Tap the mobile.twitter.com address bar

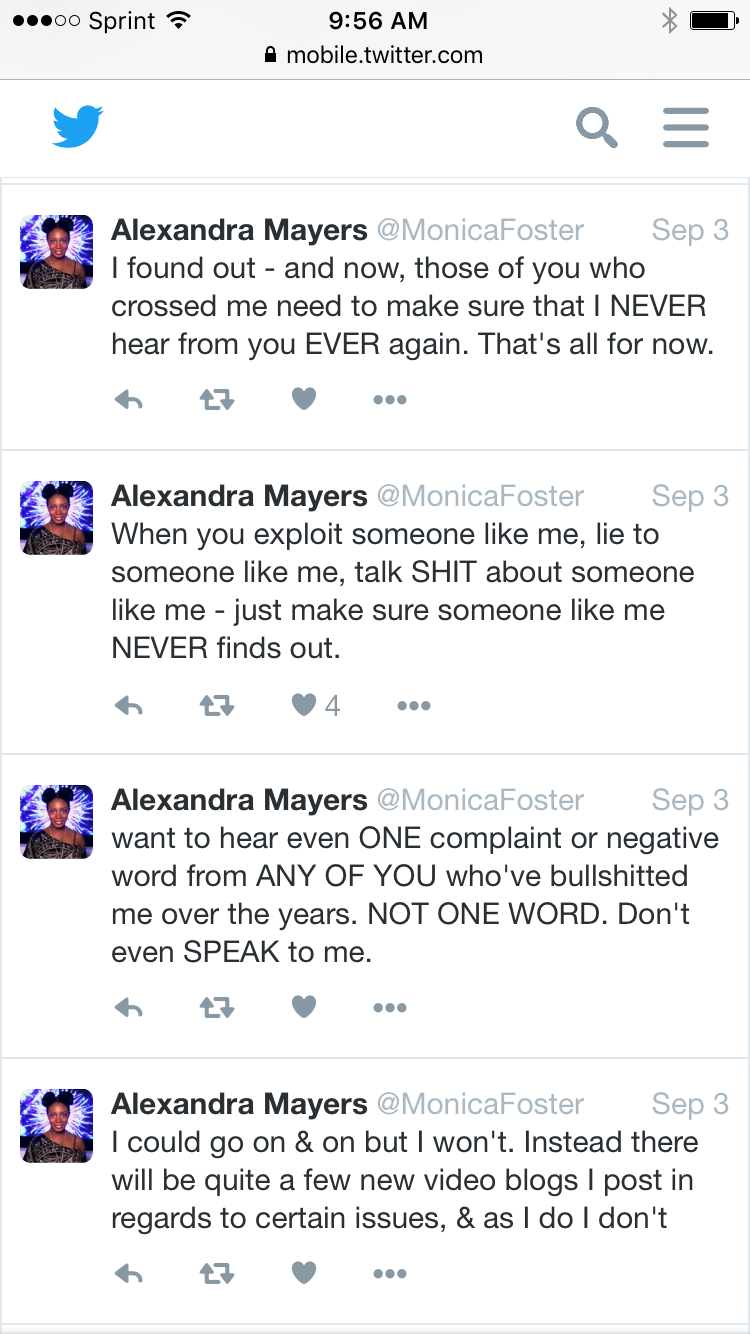tap(375, 55)
